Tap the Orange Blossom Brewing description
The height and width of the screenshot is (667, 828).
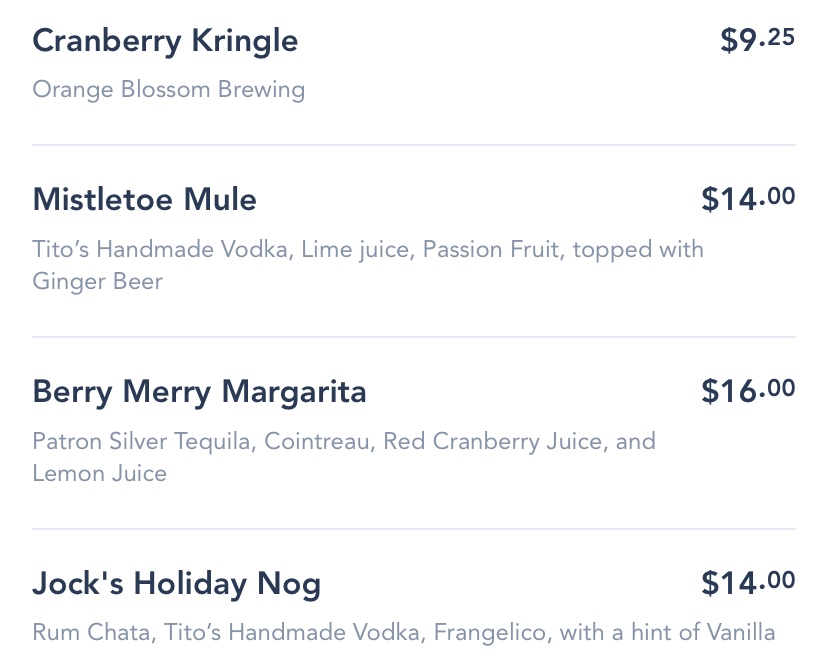click(168, 89)
